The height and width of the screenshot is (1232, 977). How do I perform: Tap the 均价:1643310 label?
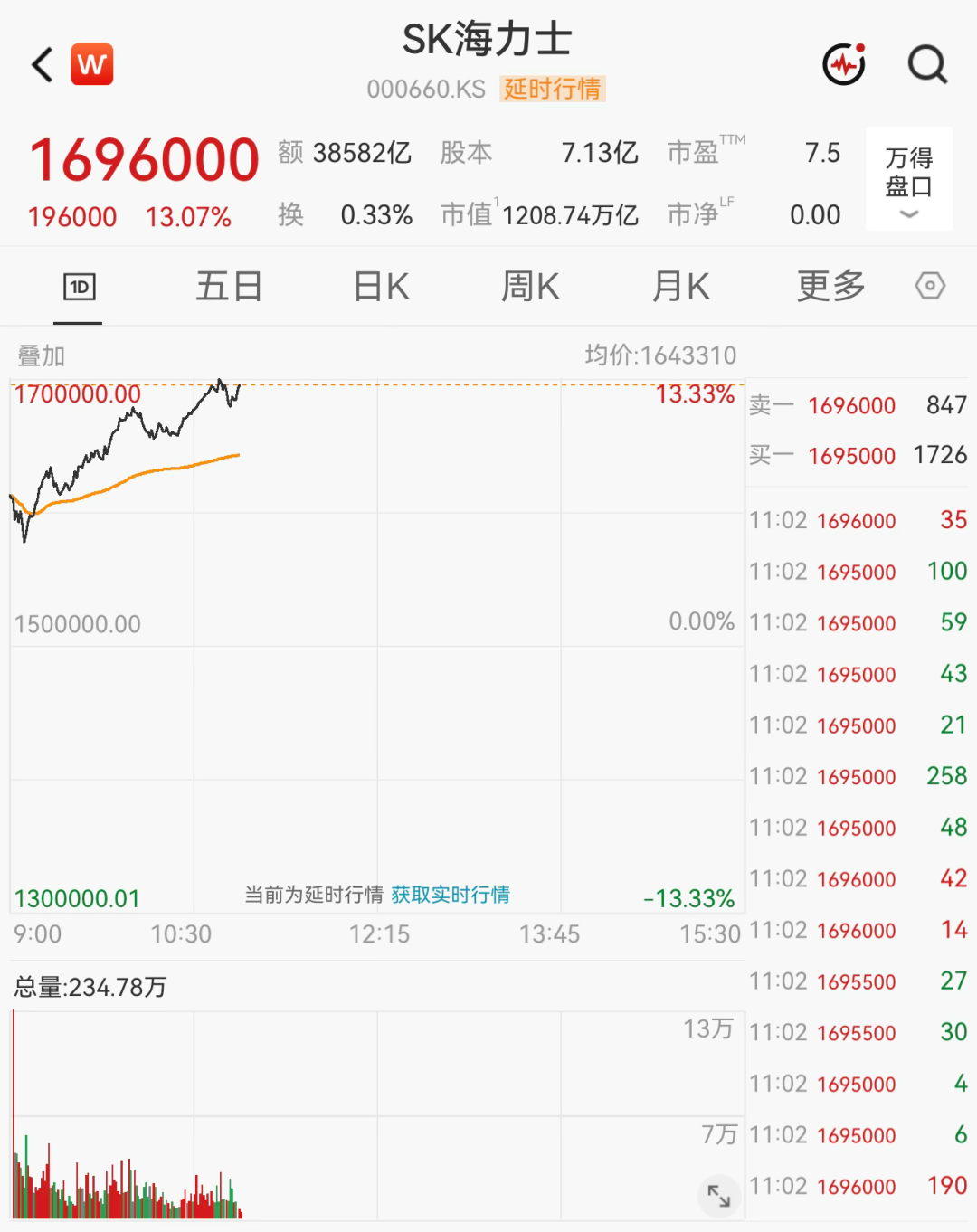pos(660,355)
